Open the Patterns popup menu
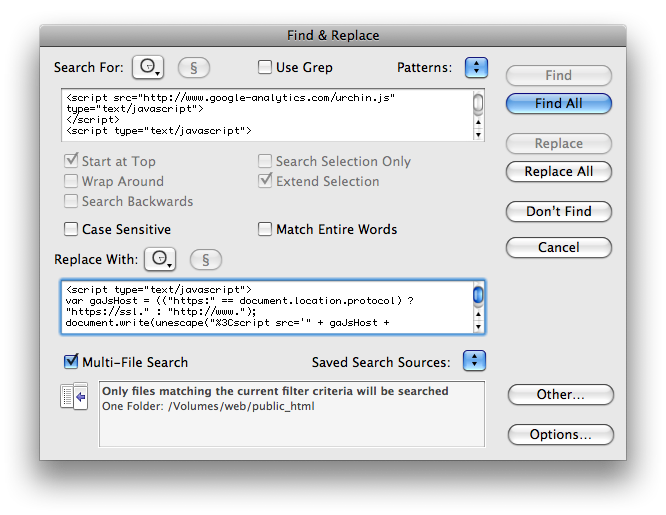 point(476,67)
